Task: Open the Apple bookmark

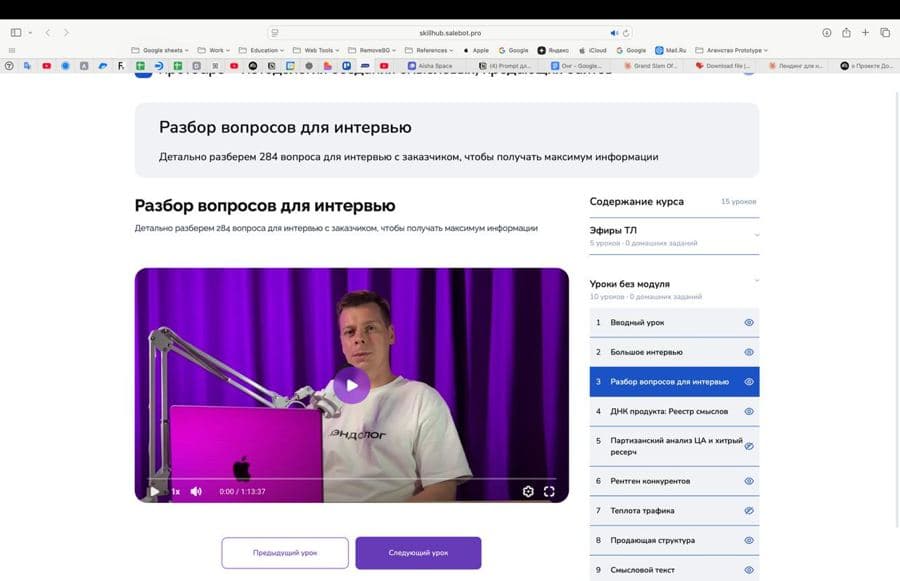Action: [476, 51]
